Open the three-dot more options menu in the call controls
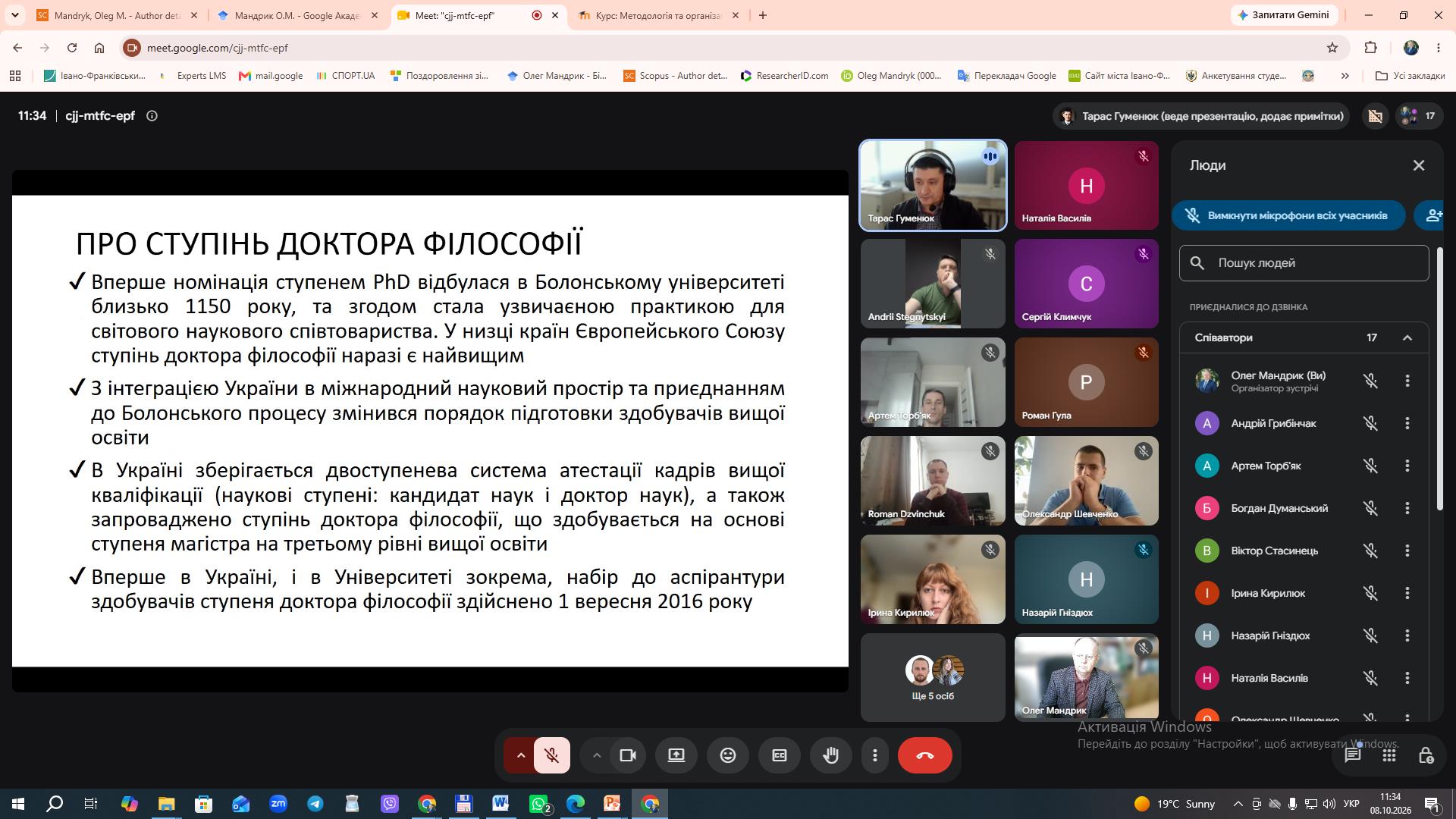 click(875, 755)
